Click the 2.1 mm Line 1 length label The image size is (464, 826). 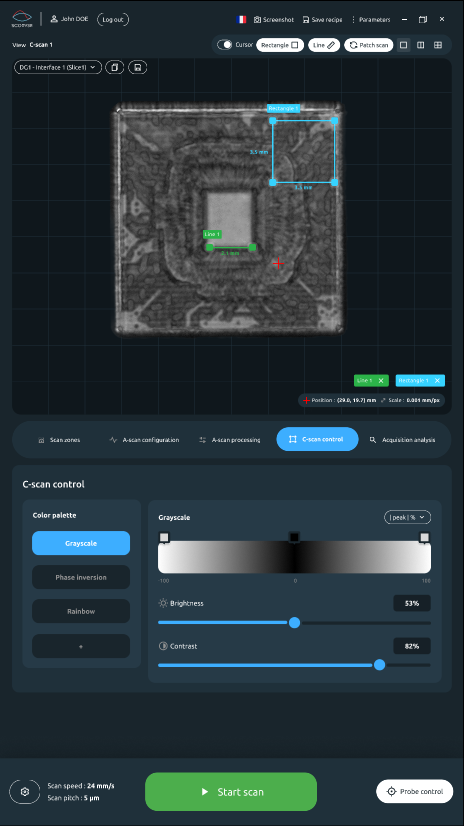click(230, 253)
